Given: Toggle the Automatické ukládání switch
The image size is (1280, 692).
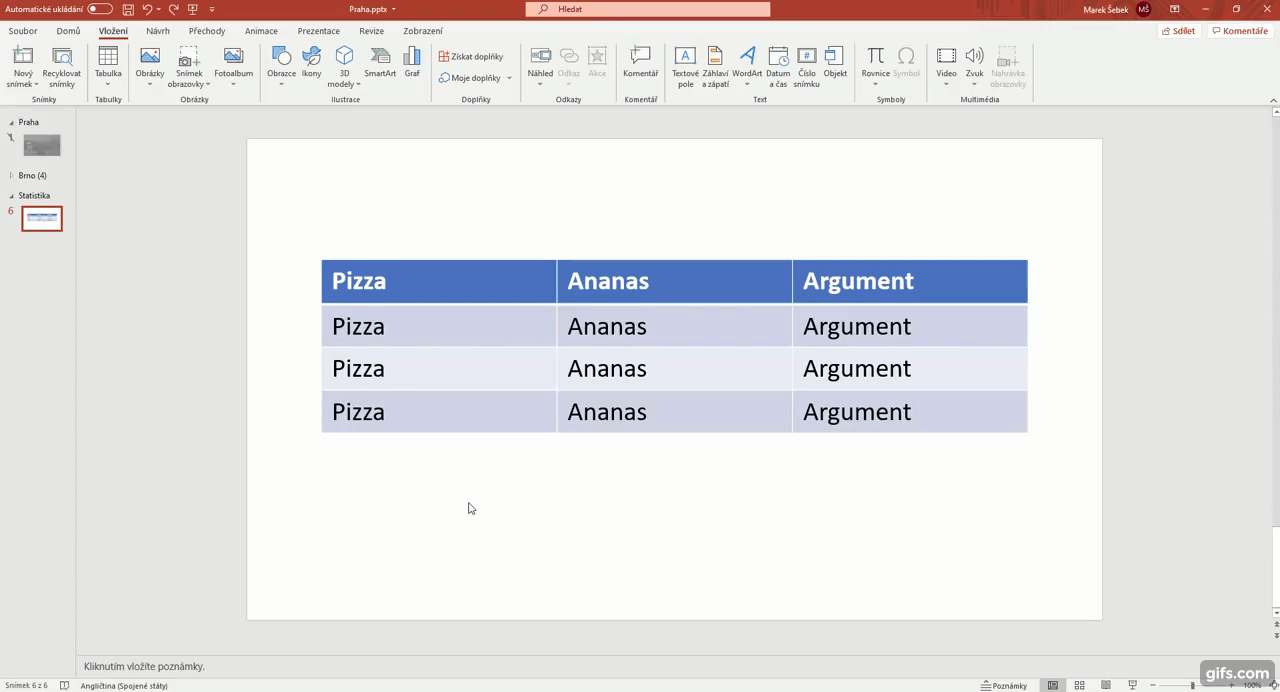Looking at the screenshot, I should (100, 9).
